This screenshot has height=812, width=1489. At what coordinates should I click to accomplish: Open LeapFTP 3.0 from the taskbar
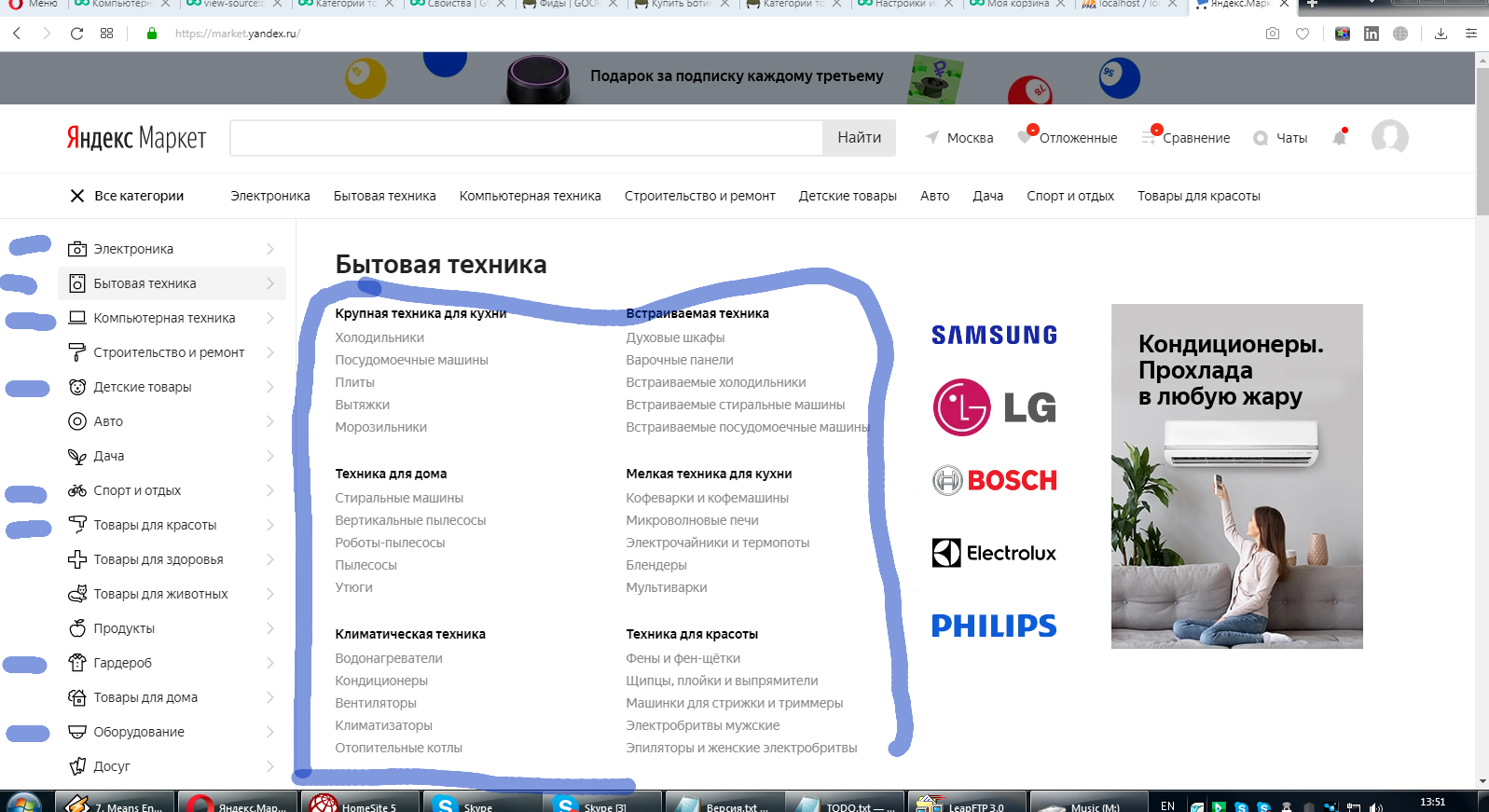coord(966,804)
